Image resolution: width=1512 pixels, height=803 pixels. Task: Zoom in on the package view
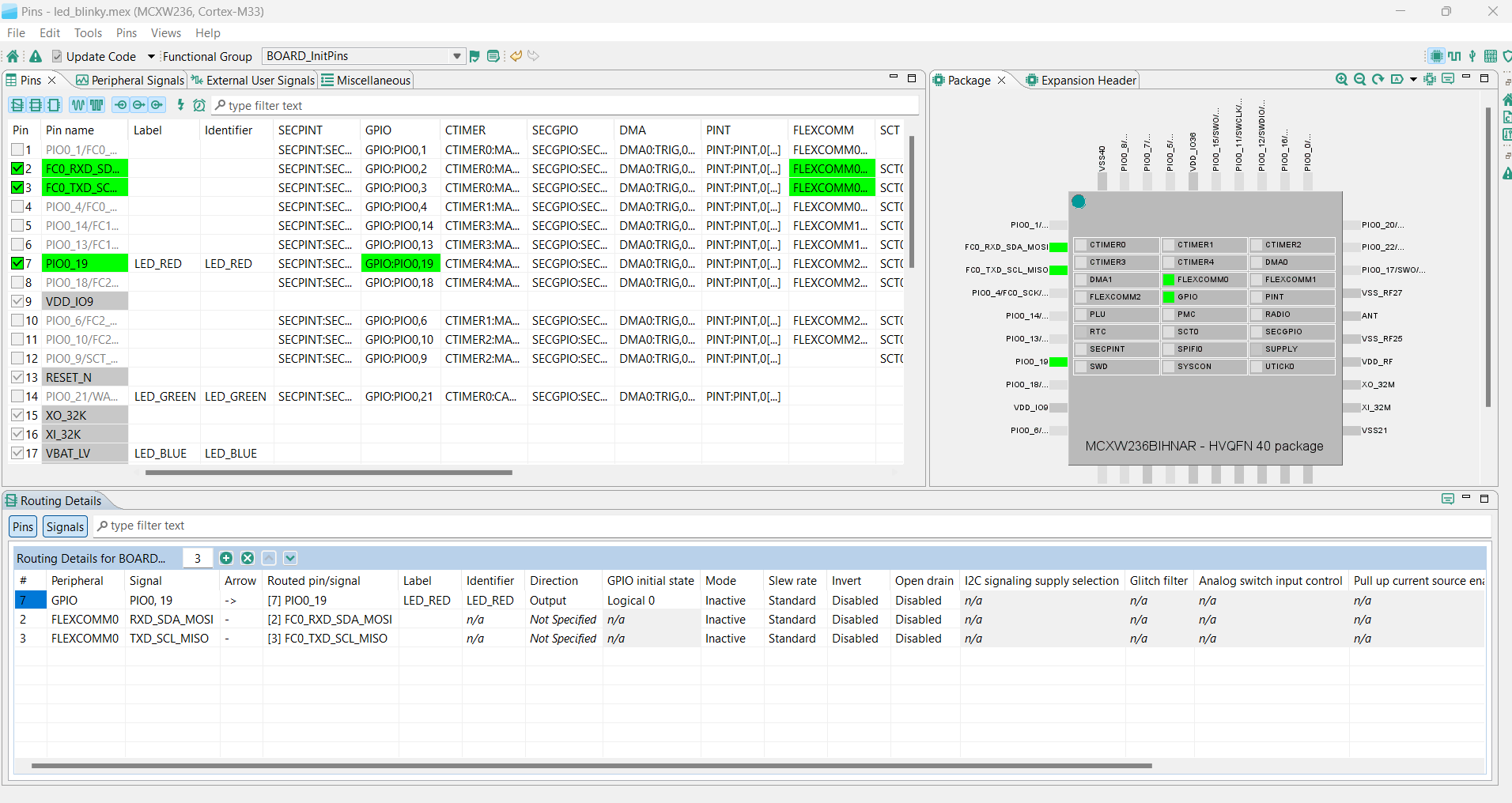tap(1341, 79)
